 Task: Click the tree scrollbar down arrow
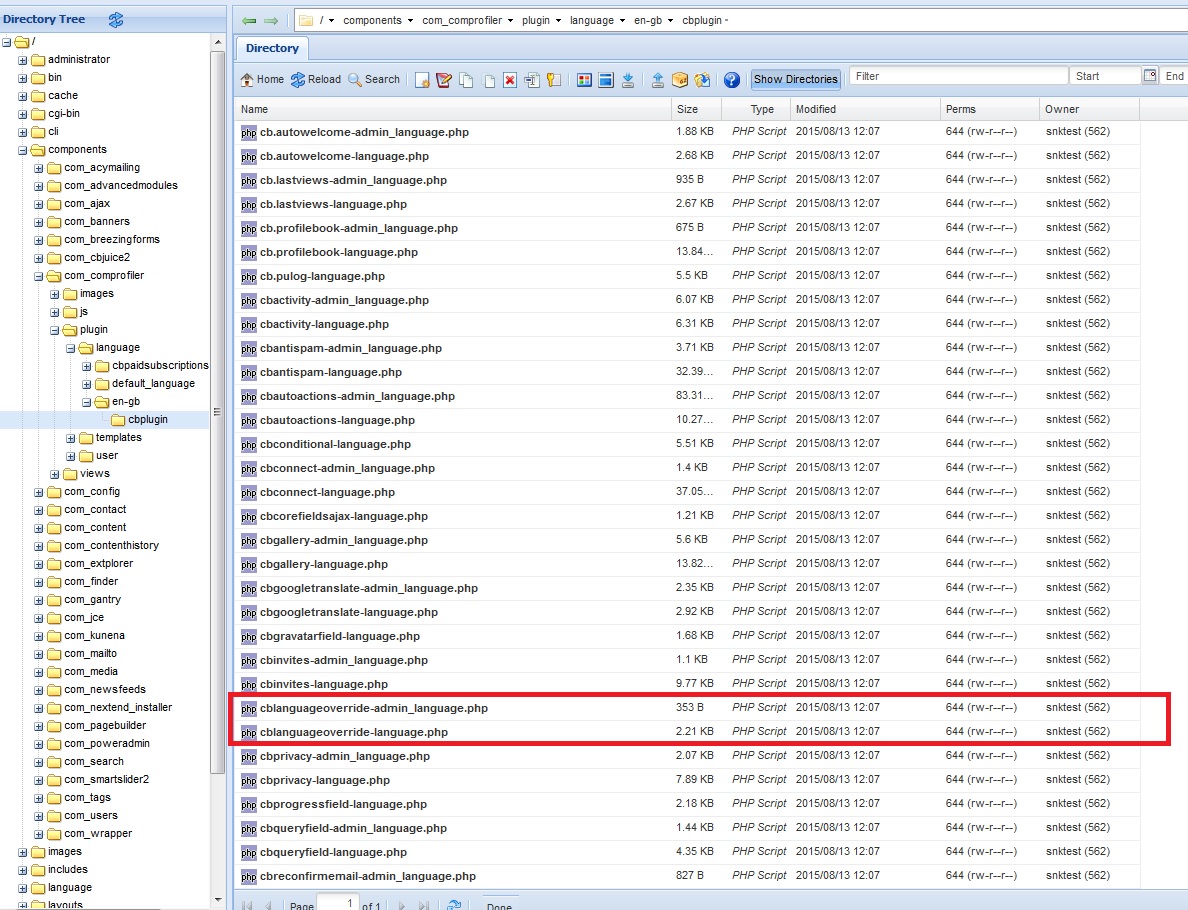[217, 900]
